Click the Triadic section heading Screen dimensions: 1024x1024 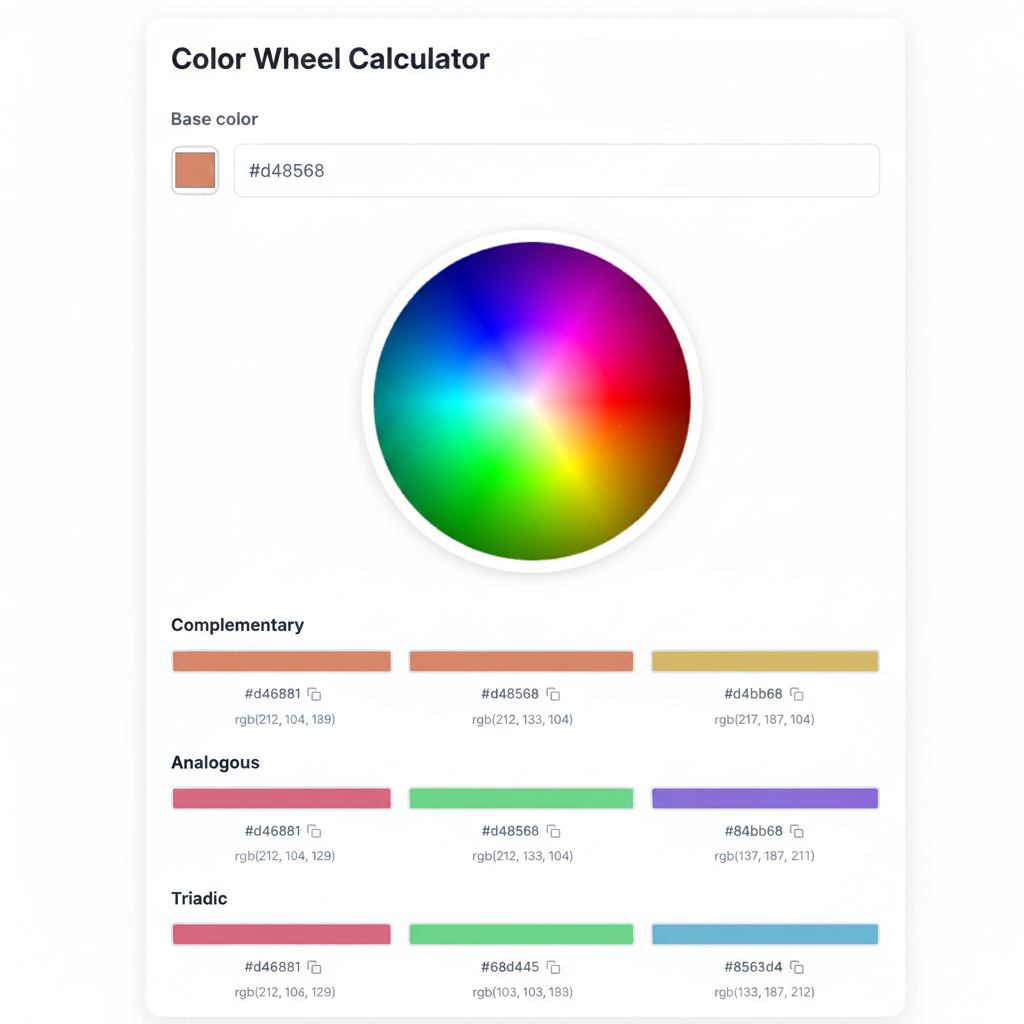pos(199,899)
